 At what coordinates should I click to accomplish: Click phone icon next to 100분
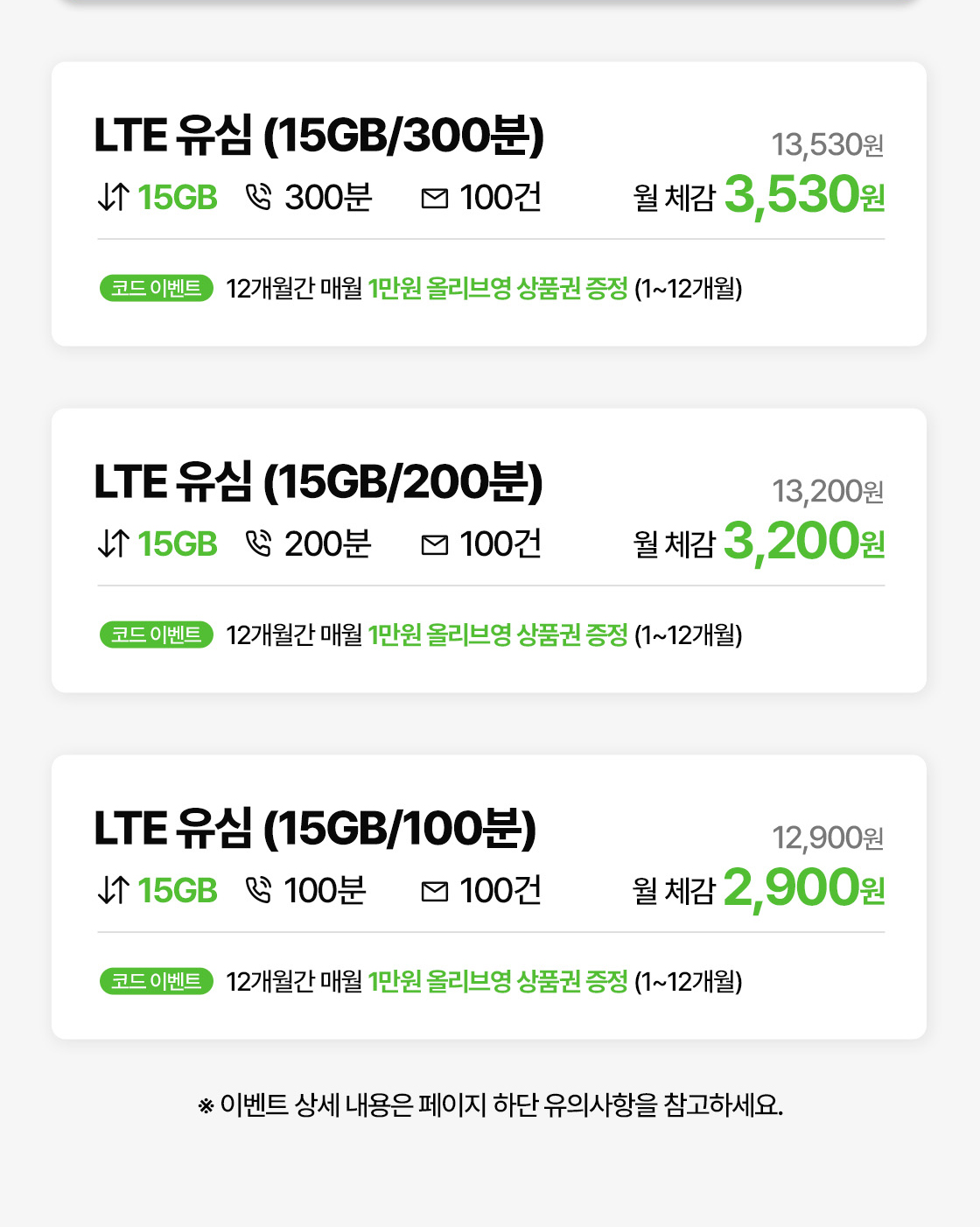[x=259, y=891]
